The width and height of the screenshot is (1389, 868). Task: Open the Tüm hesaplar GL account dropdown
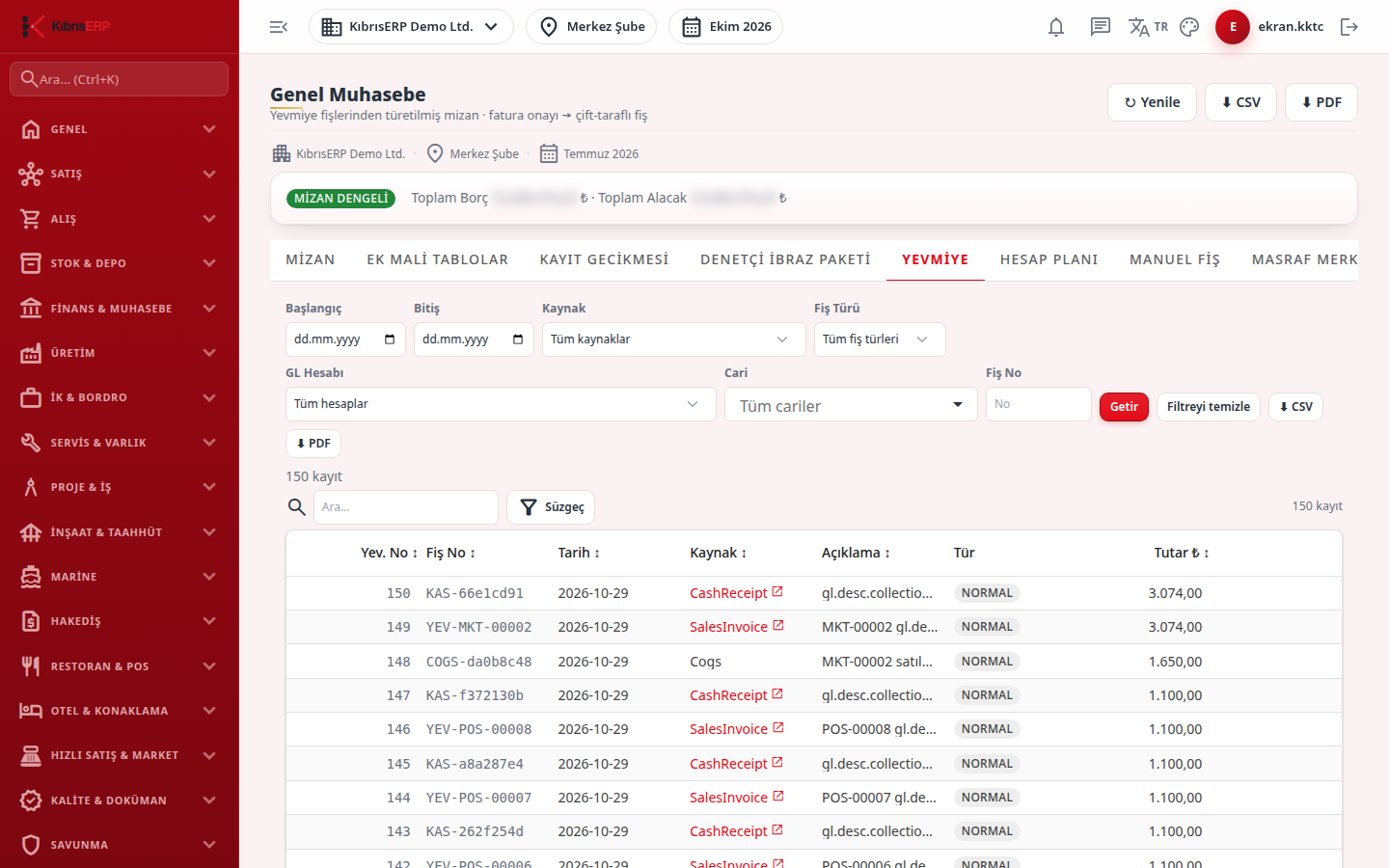(501, 404)
